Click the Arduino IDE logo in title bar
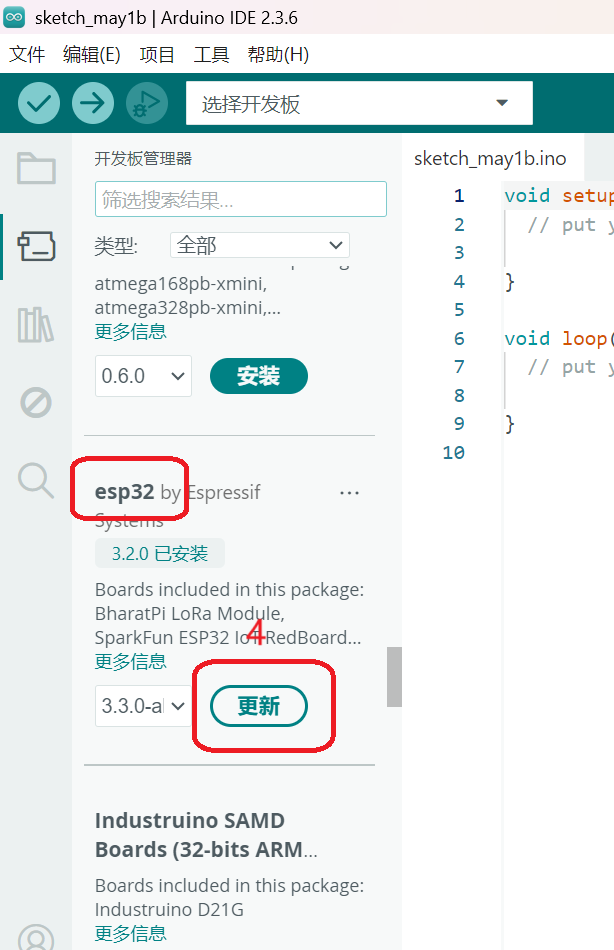Viewport: 614px width, 950px height. [15, 17]
